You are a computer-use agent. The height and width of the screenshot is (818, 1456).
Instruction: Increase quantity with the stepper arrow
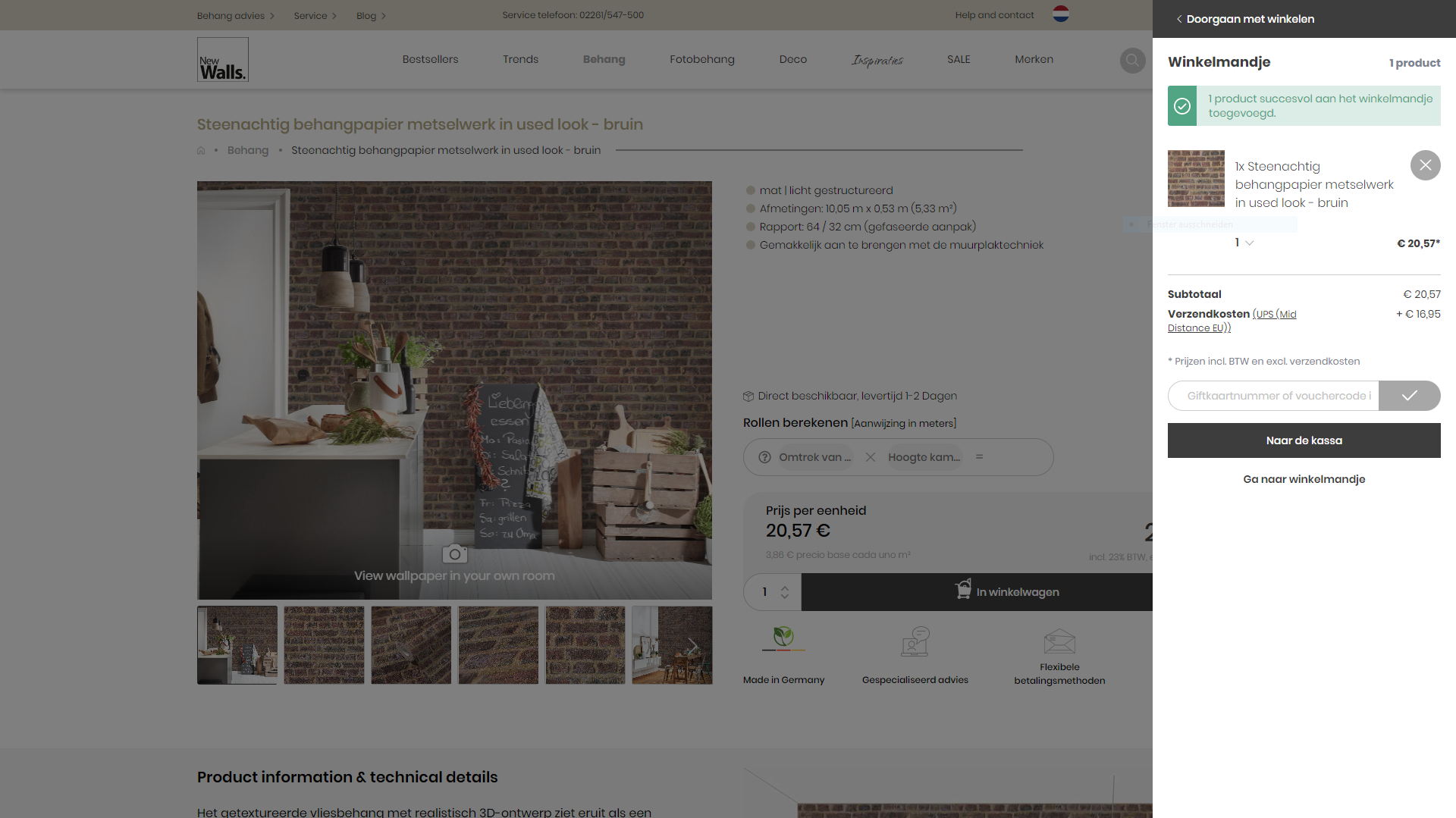click(786, 588)
